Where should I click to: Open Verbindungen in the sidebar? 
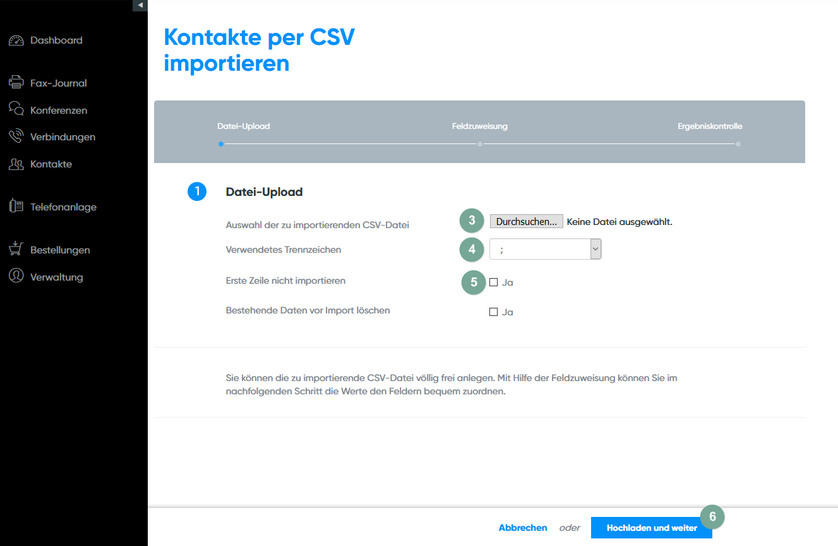coord(63,137)
